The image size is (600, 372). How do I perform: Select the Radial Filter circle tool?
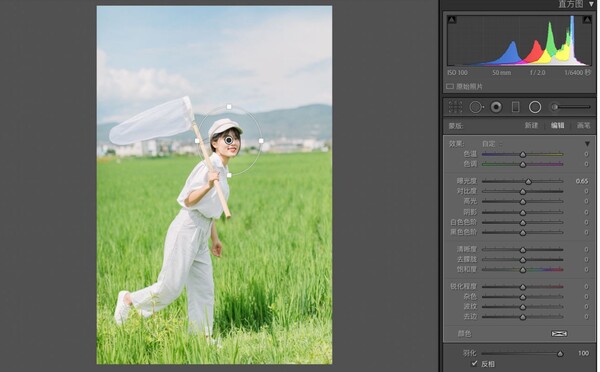[535, 107]
